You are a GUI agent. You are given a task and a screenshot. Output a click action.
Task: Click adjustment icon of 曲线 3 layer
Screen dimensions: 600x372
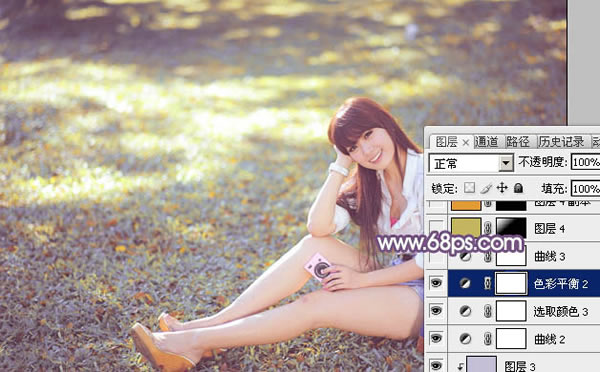point(465,256)
